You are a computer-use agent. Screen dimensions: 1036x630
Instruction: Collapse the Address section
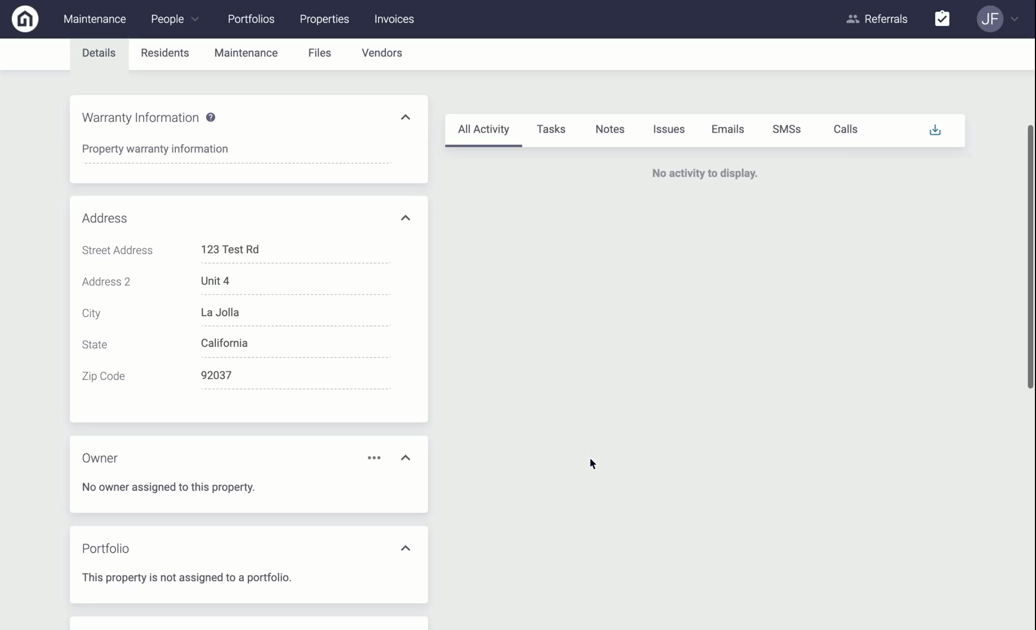[405, 218]
